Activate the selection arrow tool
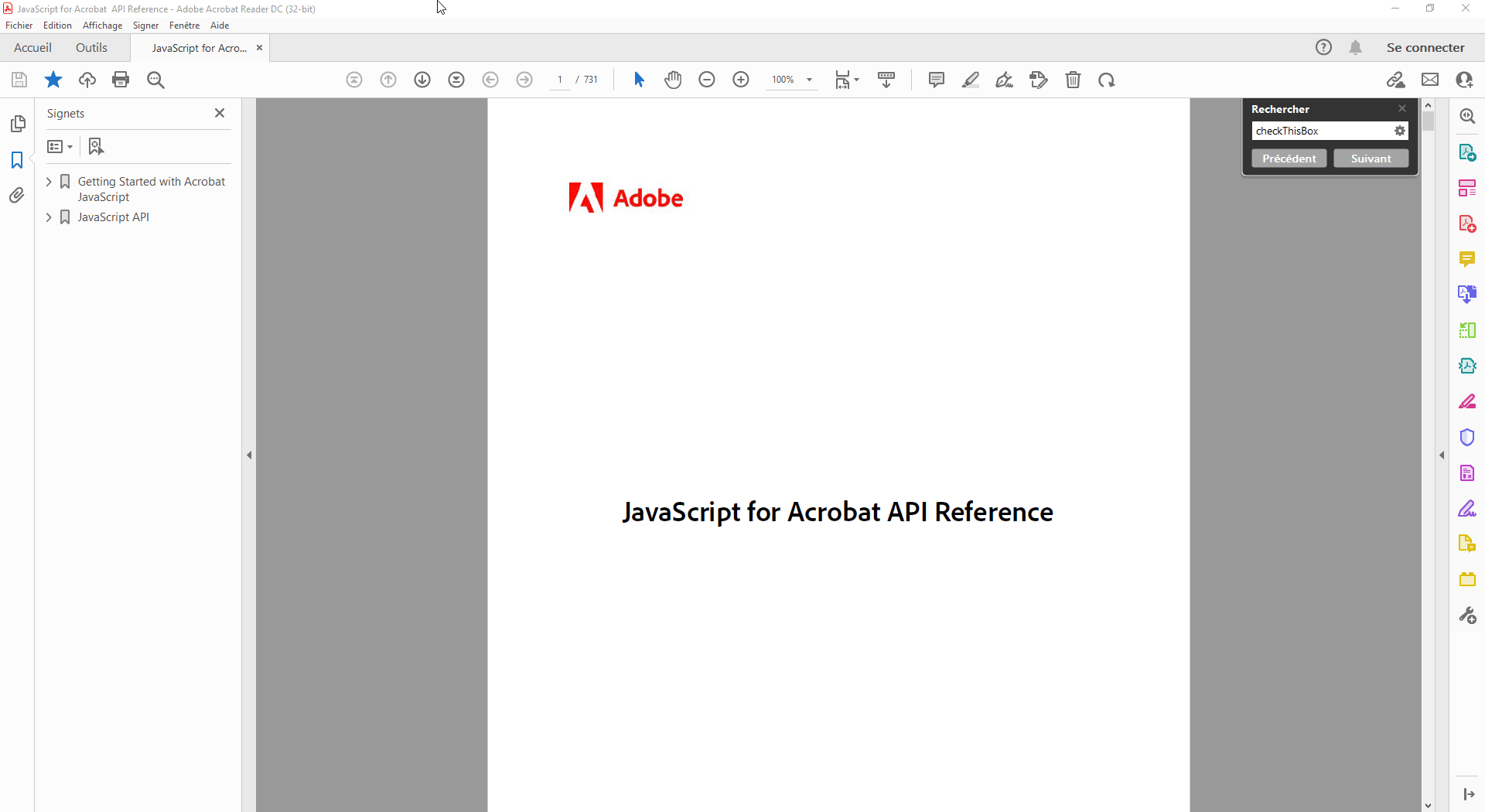1485x812 pixels. click(639, 80)
